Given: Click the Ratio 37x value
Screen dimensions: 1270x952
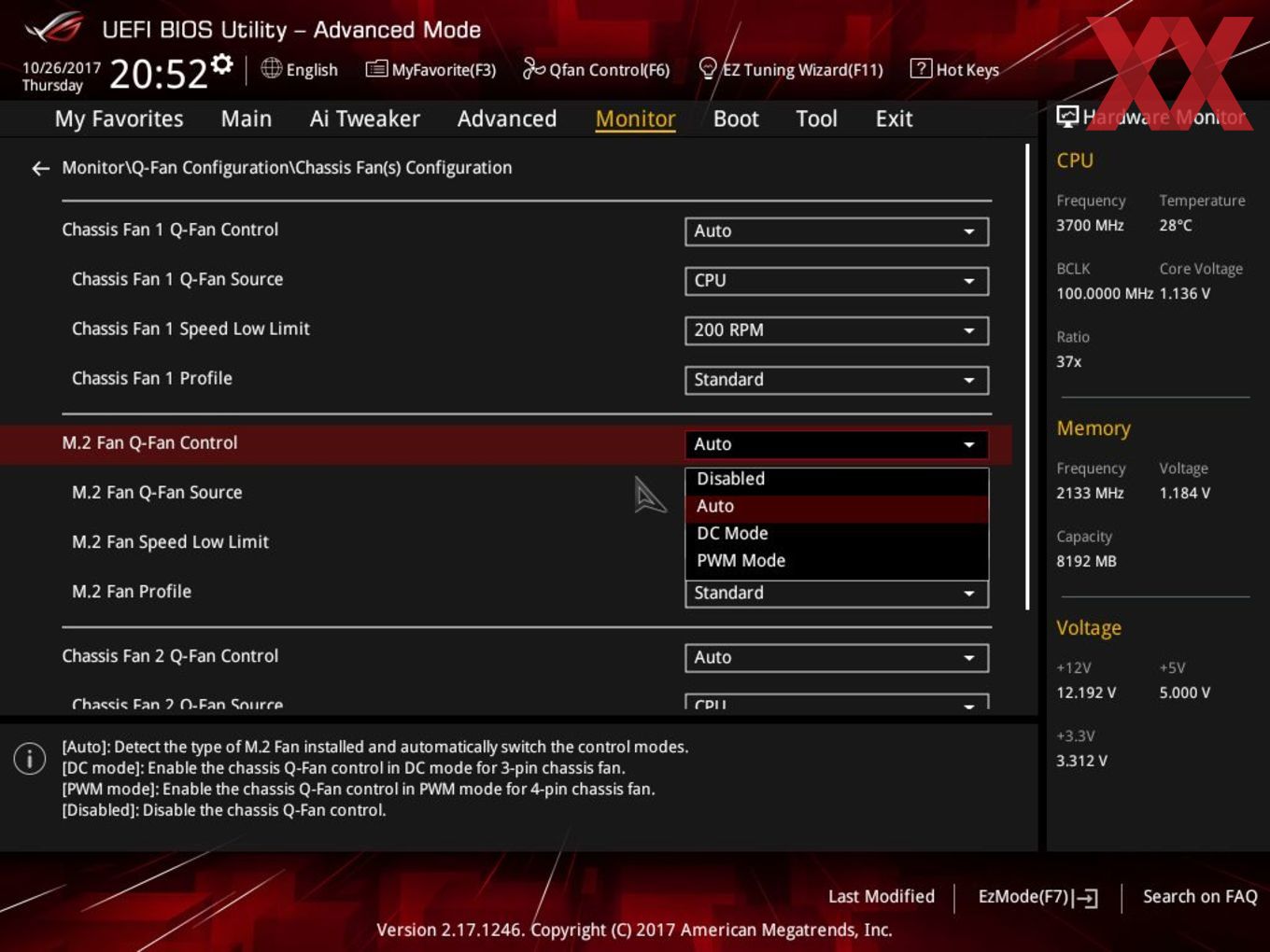Looking at the screenshot, I should [1069, 362].
